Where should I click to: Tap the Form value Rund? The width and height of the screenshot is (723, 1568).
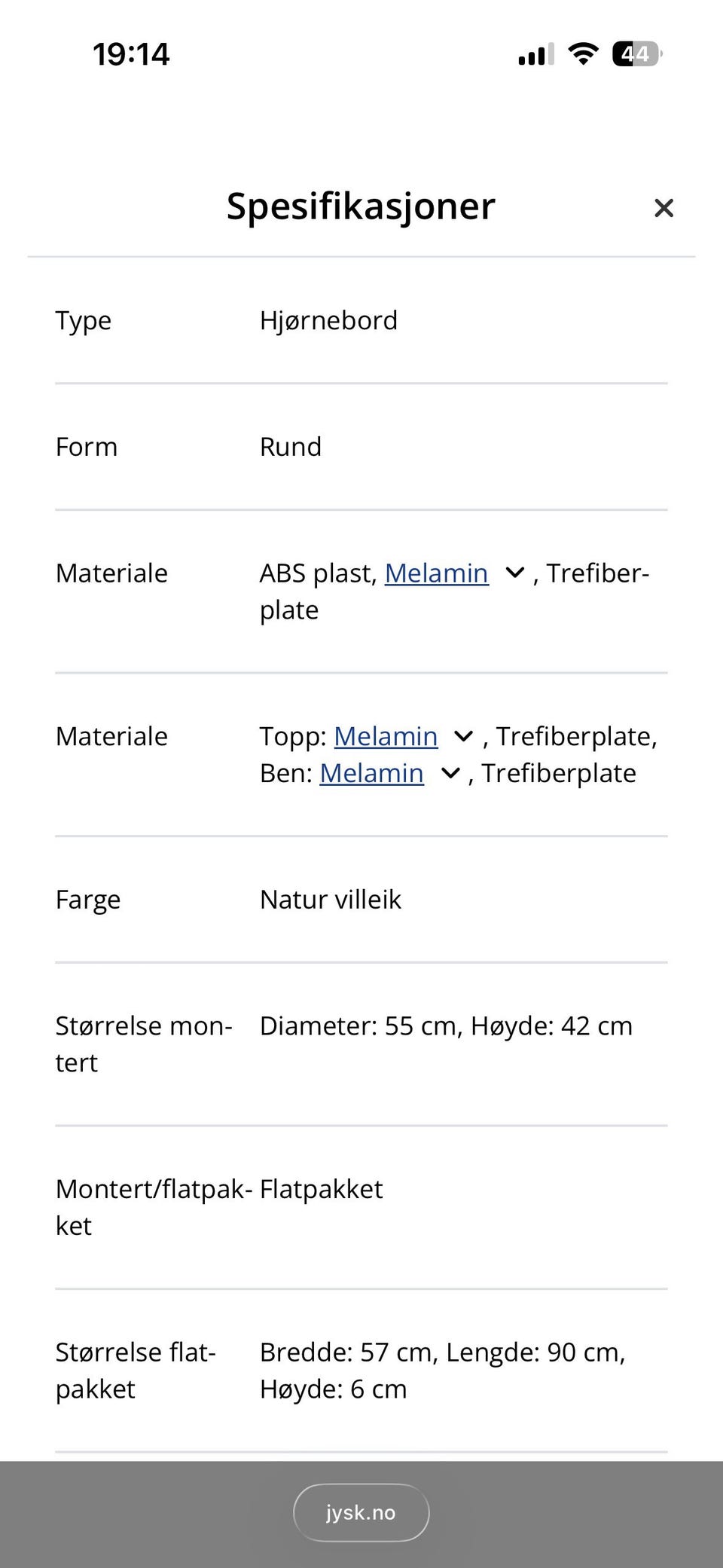pos(291,446)
